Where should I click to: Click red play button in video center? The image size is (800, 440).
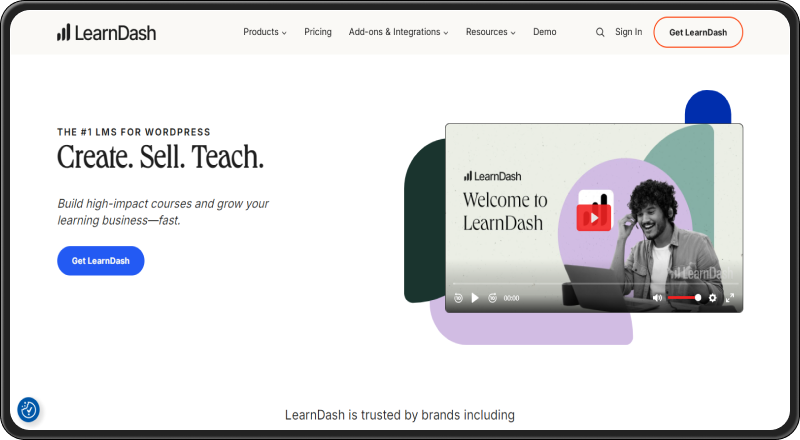point(593,217)
